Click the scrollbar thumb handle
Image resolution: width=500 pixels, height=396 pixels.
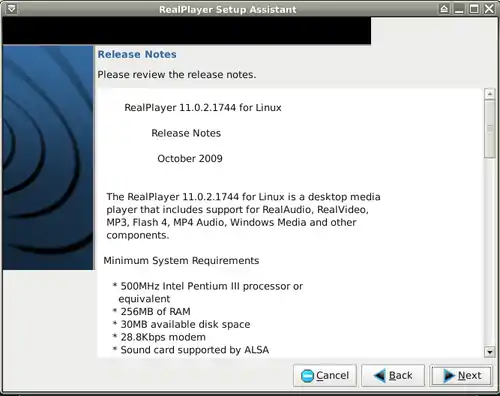(490, 129)
